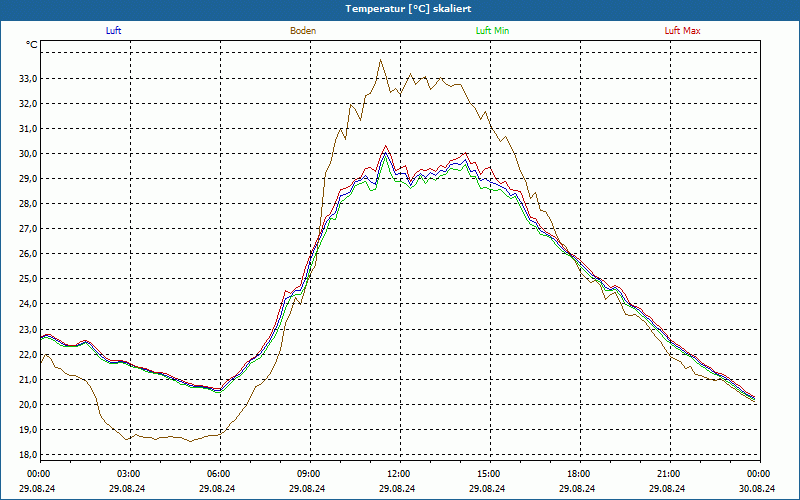Click the '31,0' y-axis value
The image size is (800, 500).
28,129
